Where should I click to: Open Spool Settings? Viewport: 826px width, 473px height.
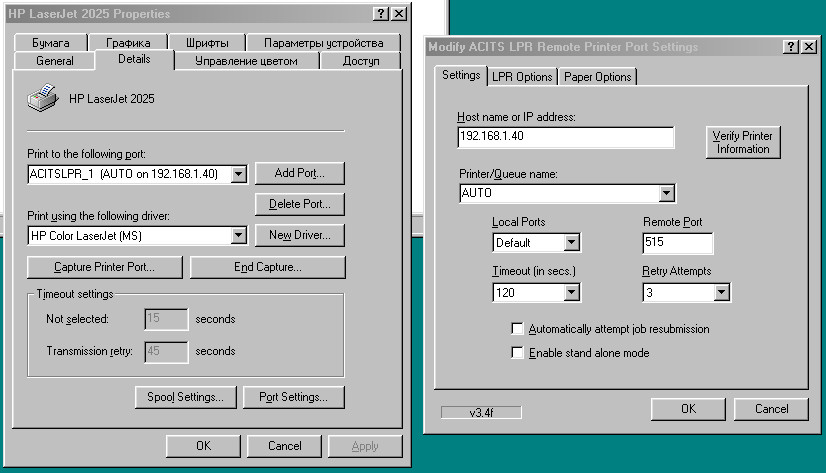(x=185, y=397)
